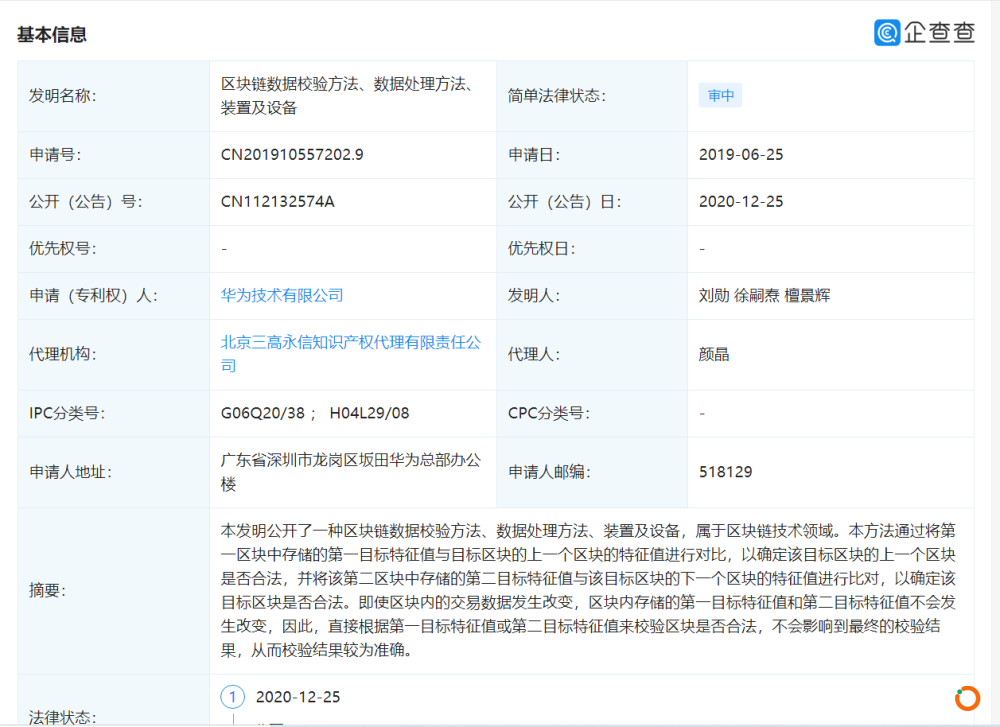Click the IPC分类号 label
The height and width of the screenshot is (727, 1000).
(x=67, y=413)
